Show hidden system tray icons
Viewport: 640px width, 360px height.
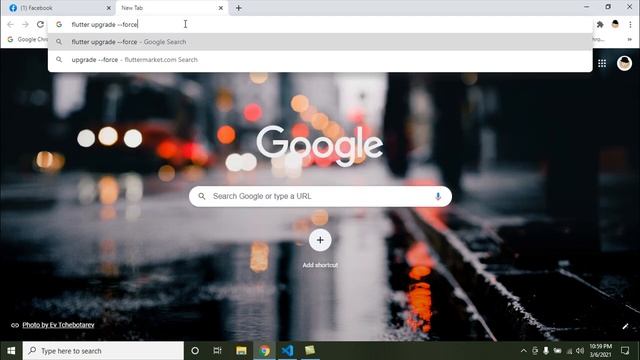pyautogui.click(x=524, y=351)
